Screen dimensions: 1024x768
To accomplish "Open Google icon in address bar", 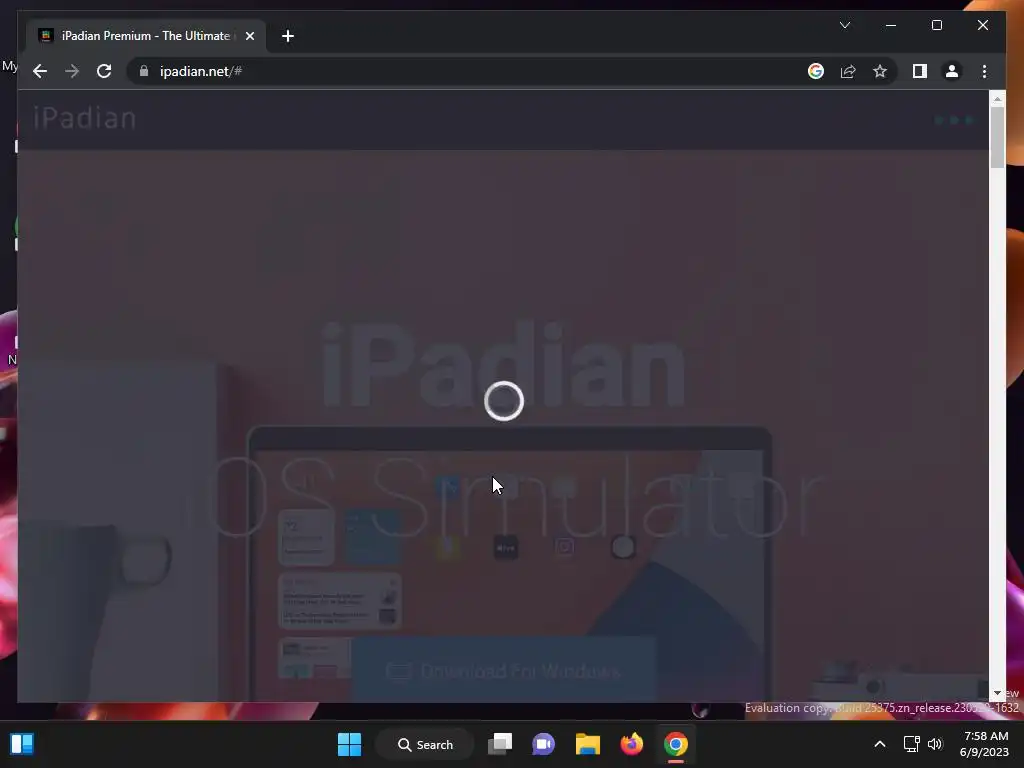I will pos(816,71).
